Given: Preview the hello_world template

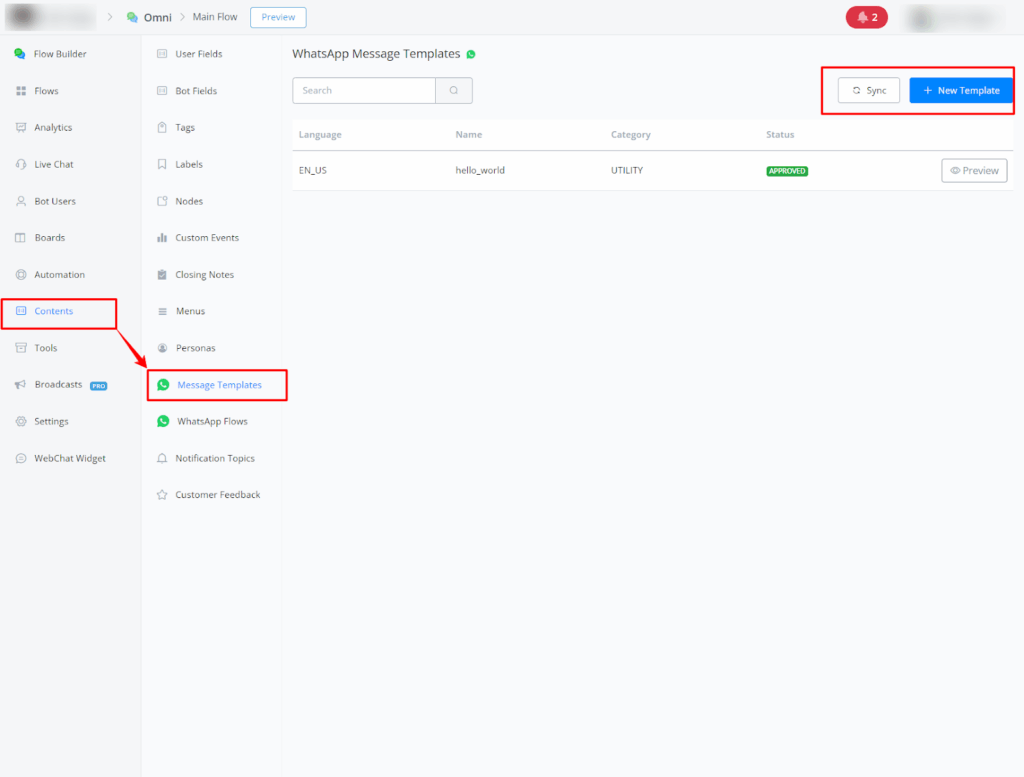Looking at the screenshot, I should [x=974, y=171].
